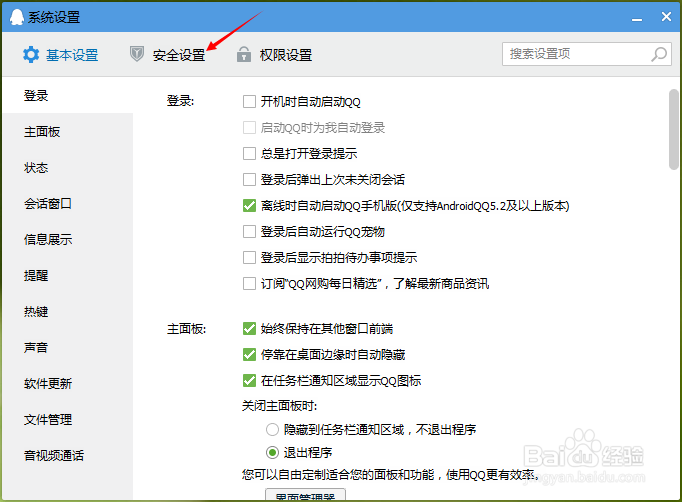Switch to the 权限设置 tab

[x=274, y=55]
